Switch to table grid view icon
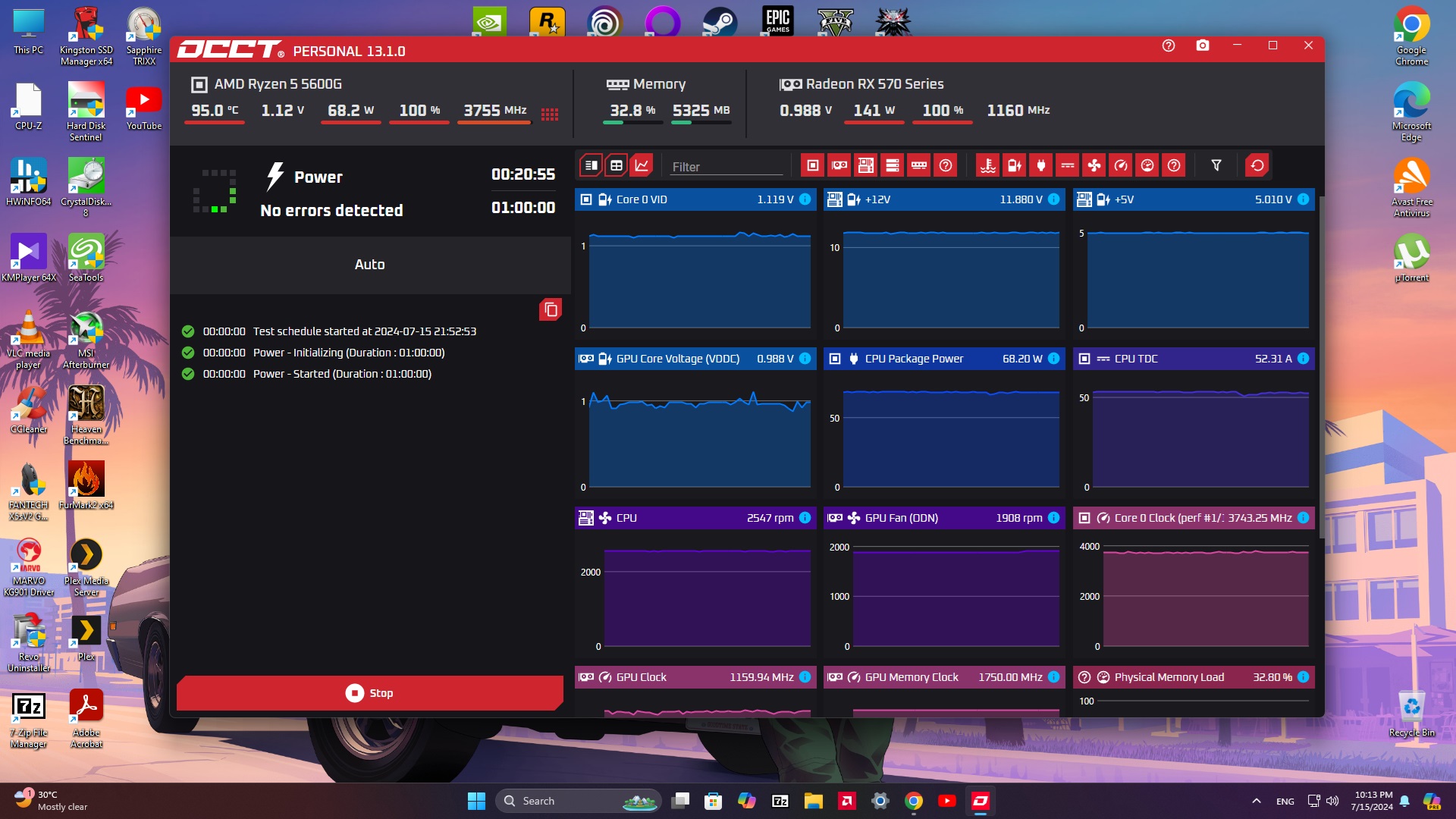This screenshot has height=819, width=1456. pyautogui.click(x=617, y=165)
